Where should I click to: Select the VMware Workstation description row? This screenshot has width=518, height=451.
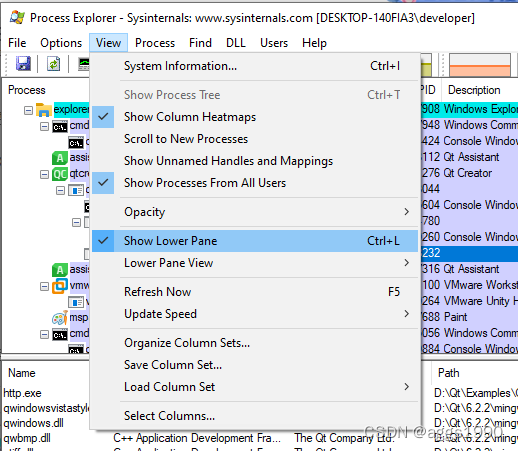(481, 285)
